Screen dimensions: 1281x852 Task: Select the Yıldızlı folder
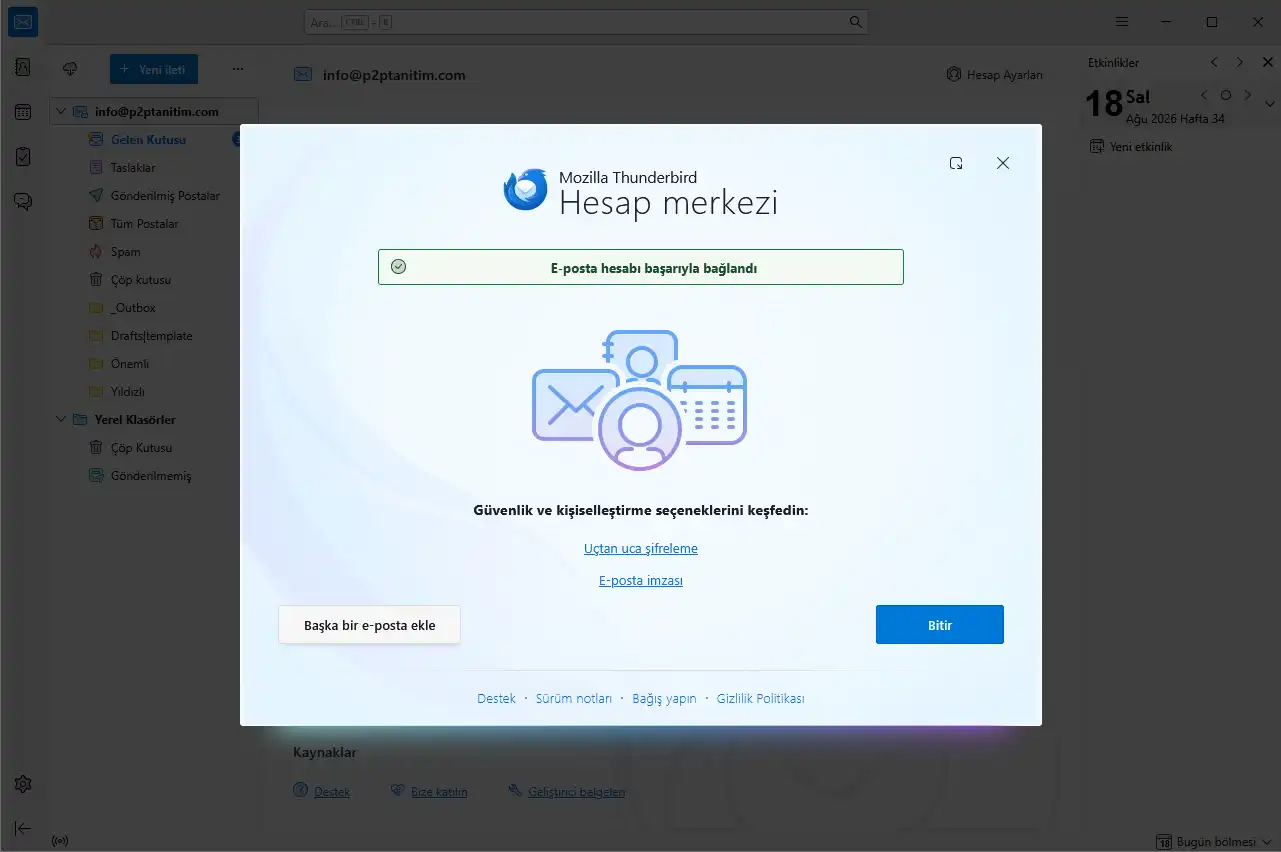click(127, 392)
